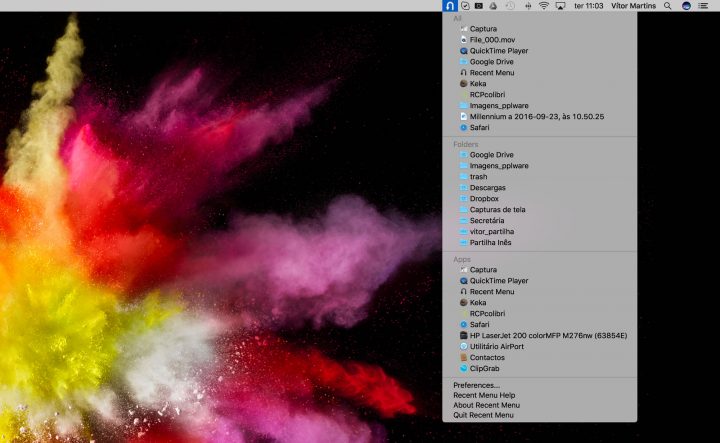Open the Dropbox folder entry
Viewport: 720px width, 443px height.
coord(484,199)
